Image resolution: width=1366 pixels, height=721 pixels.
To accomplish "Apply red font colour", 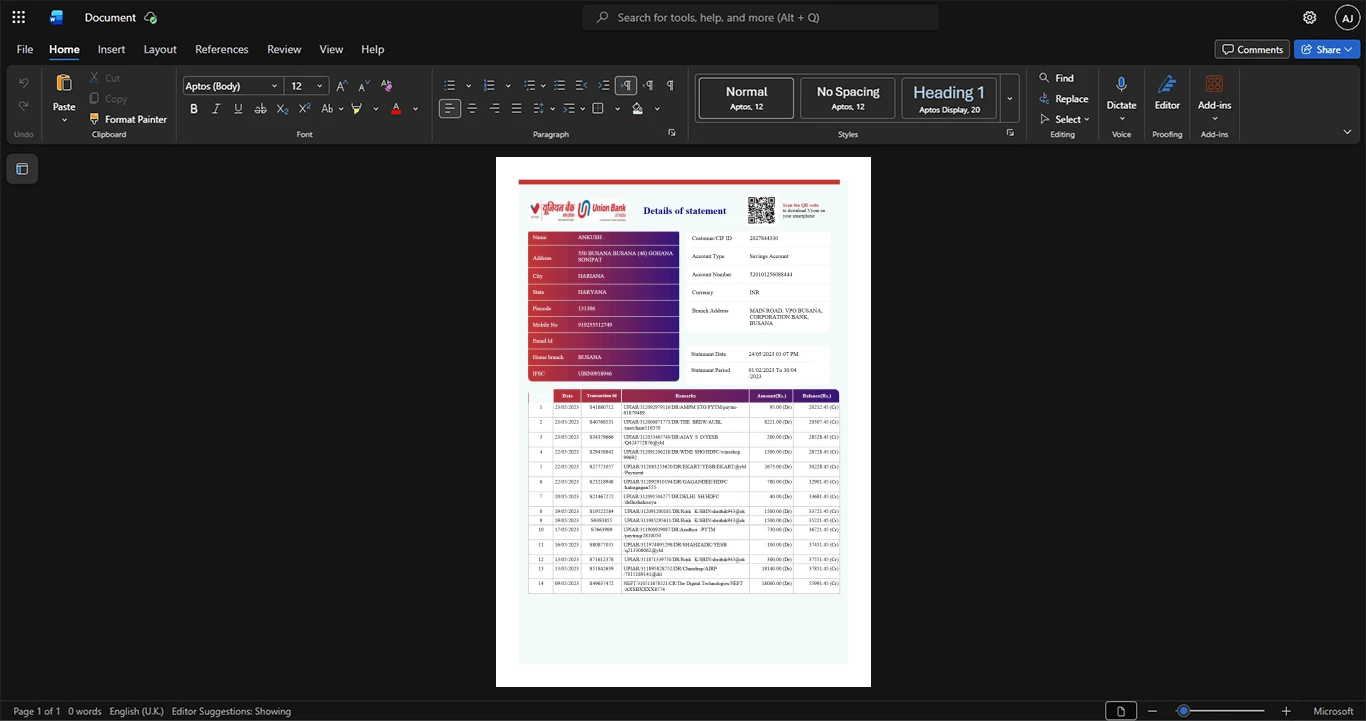I will pyautogui.click(x=396, y=108).
